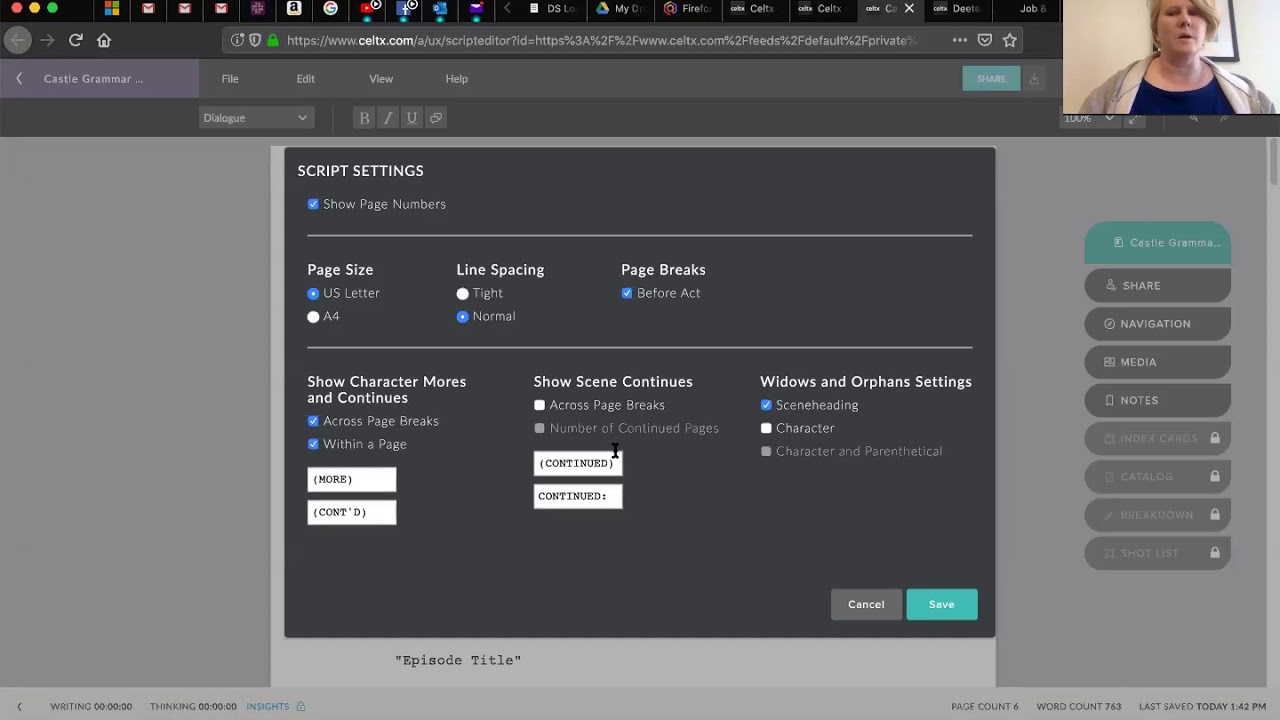1280x720 pixels.
Task: Select Tight line spacing
Action: pyautogui.click(x=462, y=294)
